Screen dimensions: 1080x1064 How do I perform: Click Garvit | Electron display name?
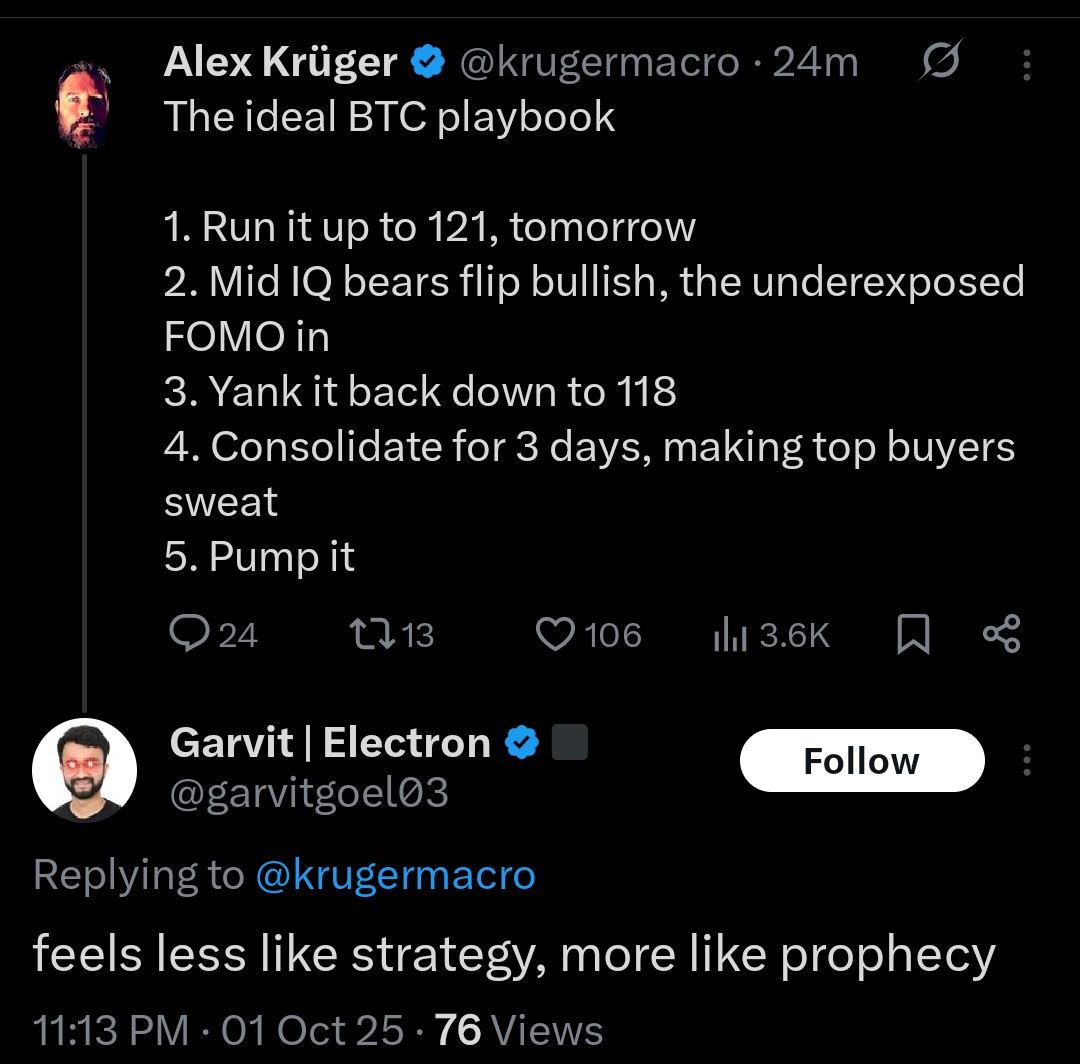(330, 743)
